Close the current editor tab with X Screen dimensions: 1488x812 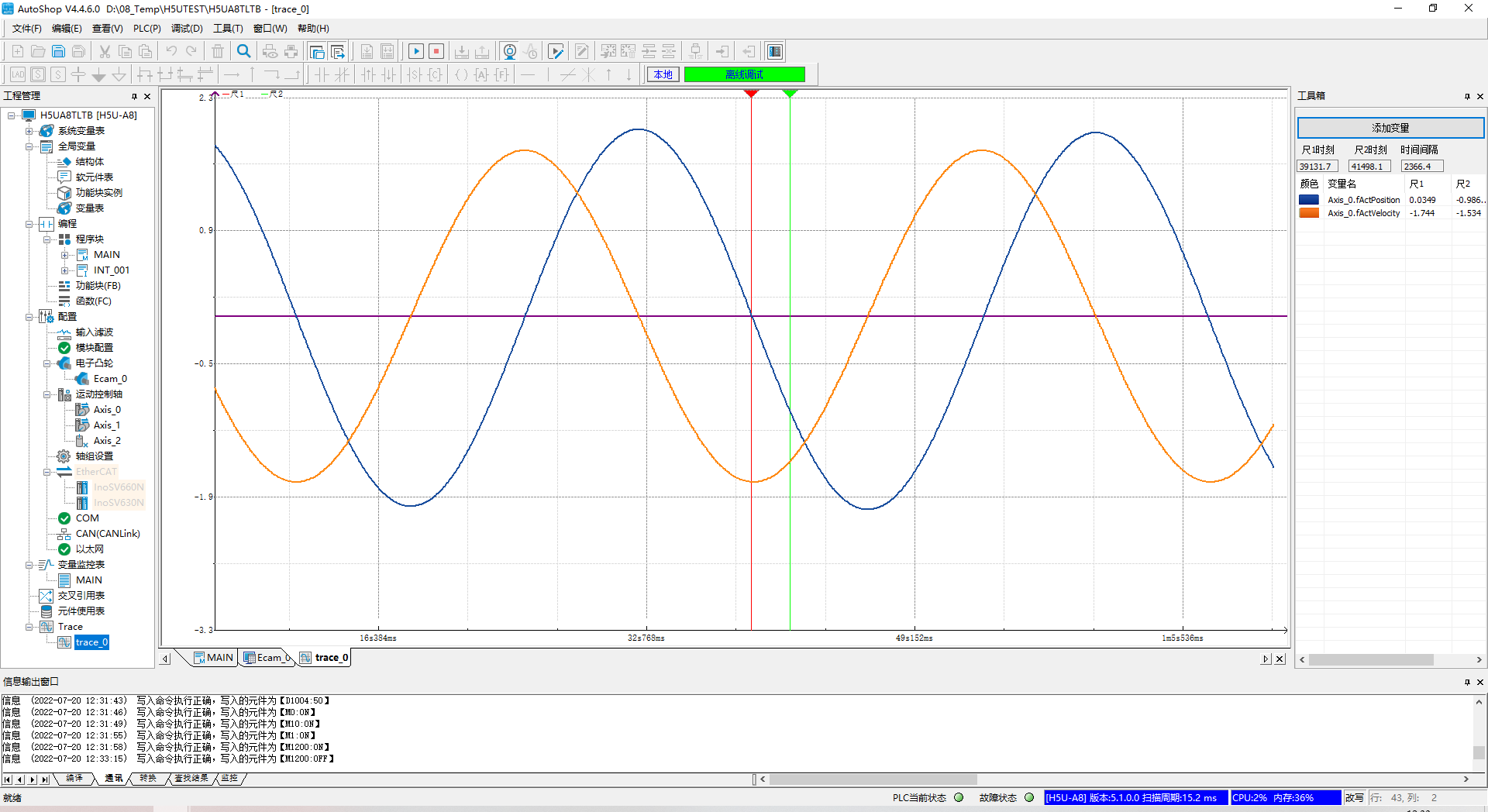coord(1280,659)
